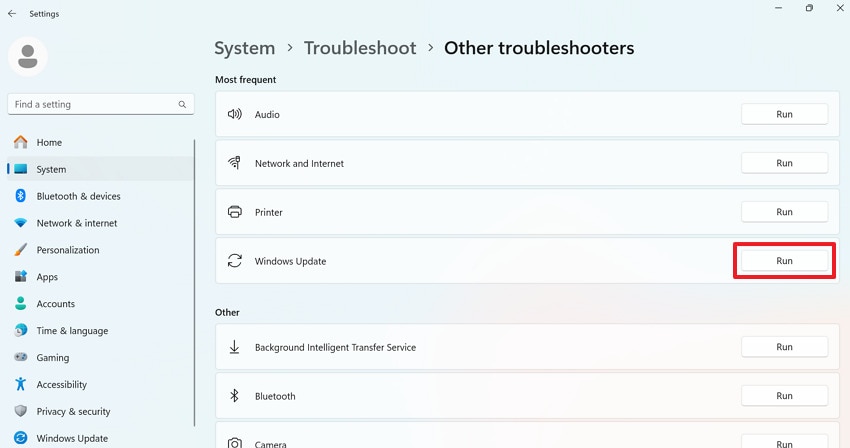Open Time & language settings
850x448 pixels.
click(101, 330)
